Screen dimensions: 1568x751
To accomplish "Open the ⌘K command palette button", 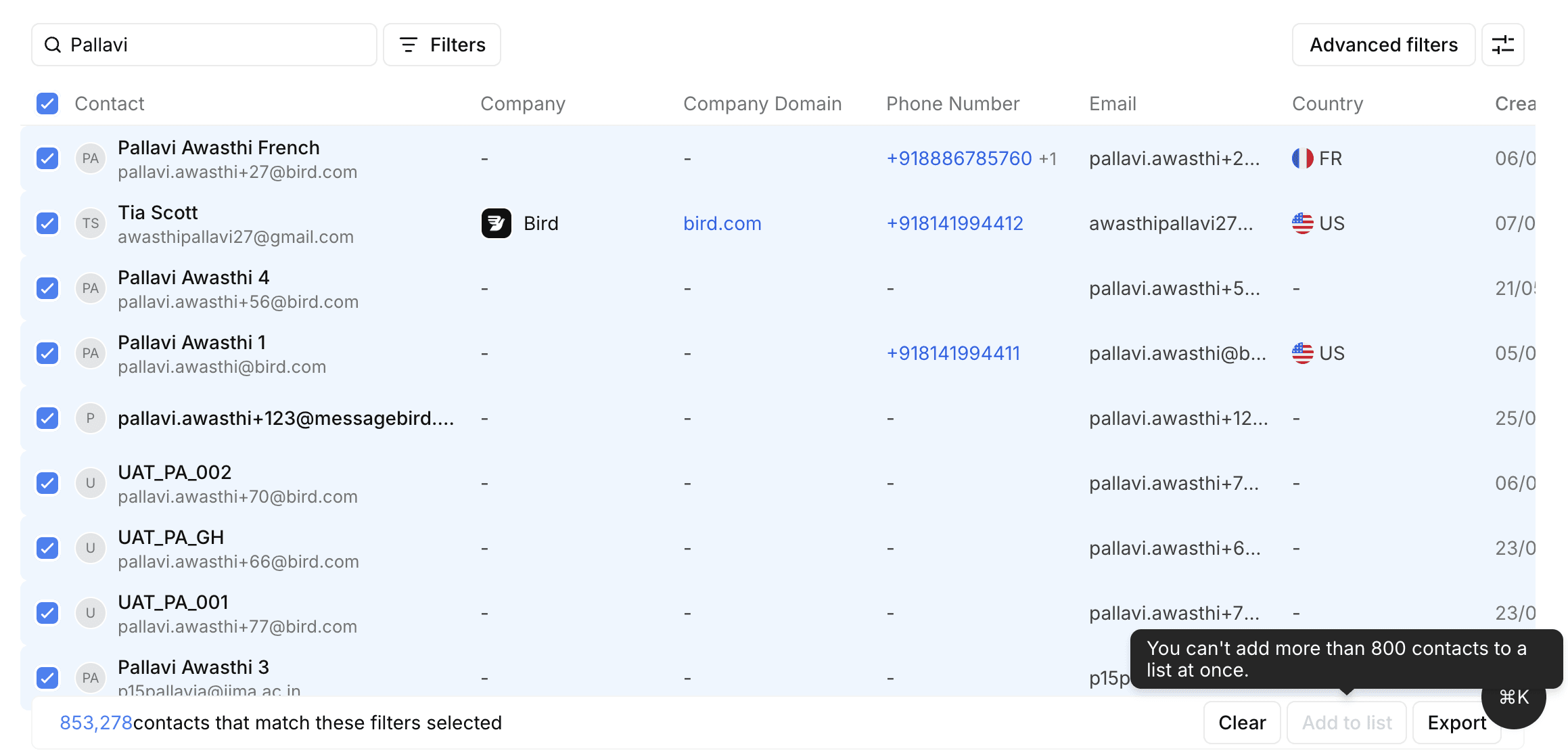I will 1514,697.
